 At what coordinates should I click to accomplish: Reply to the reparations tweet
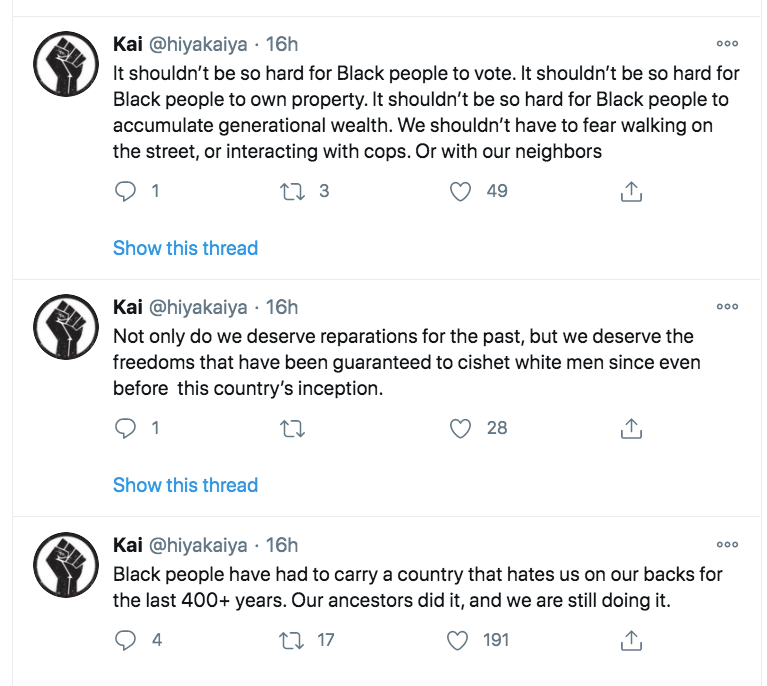pyautogui.click(x=125, y=428)
